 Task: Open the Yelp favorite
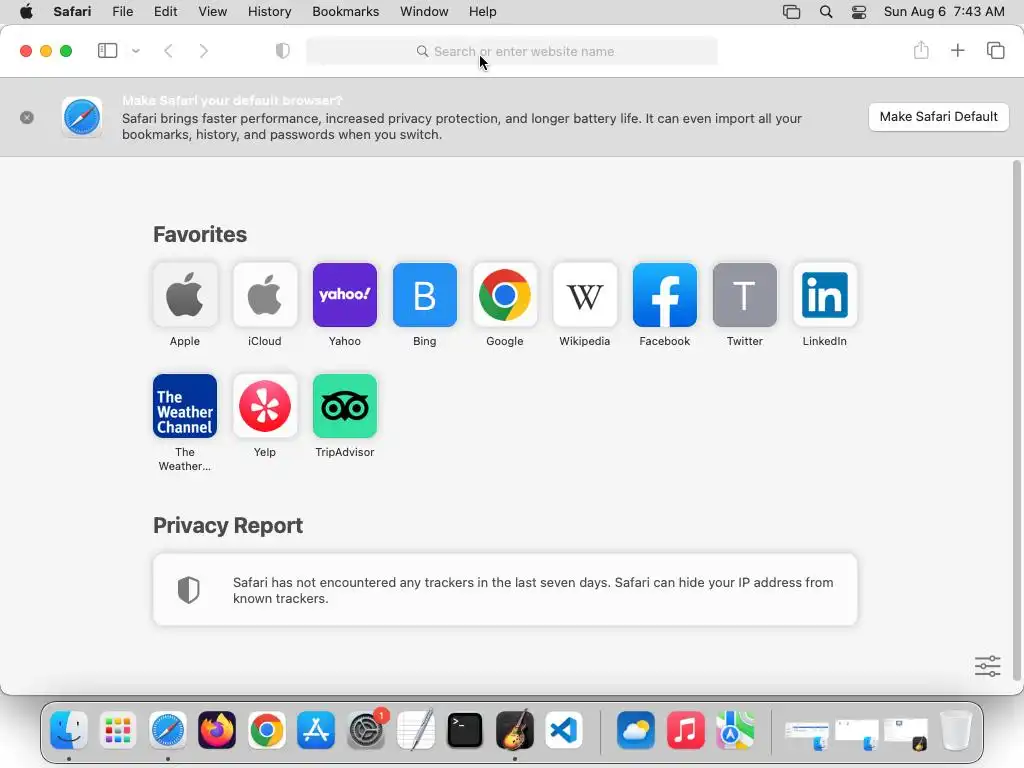click(x=264, y=406)
